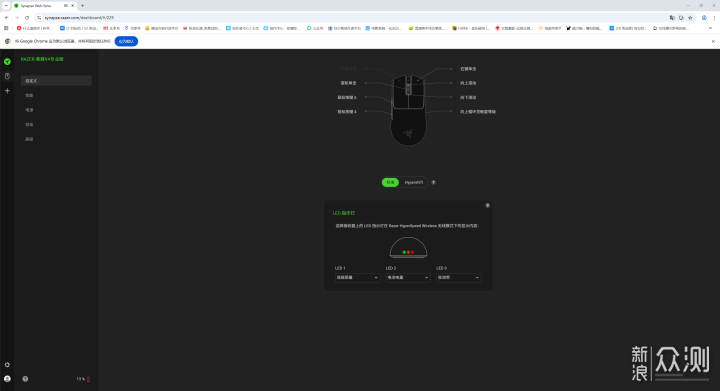Click the LED 指示灯 panel title
The image size is (720, 391).
(x=343, y=213)
